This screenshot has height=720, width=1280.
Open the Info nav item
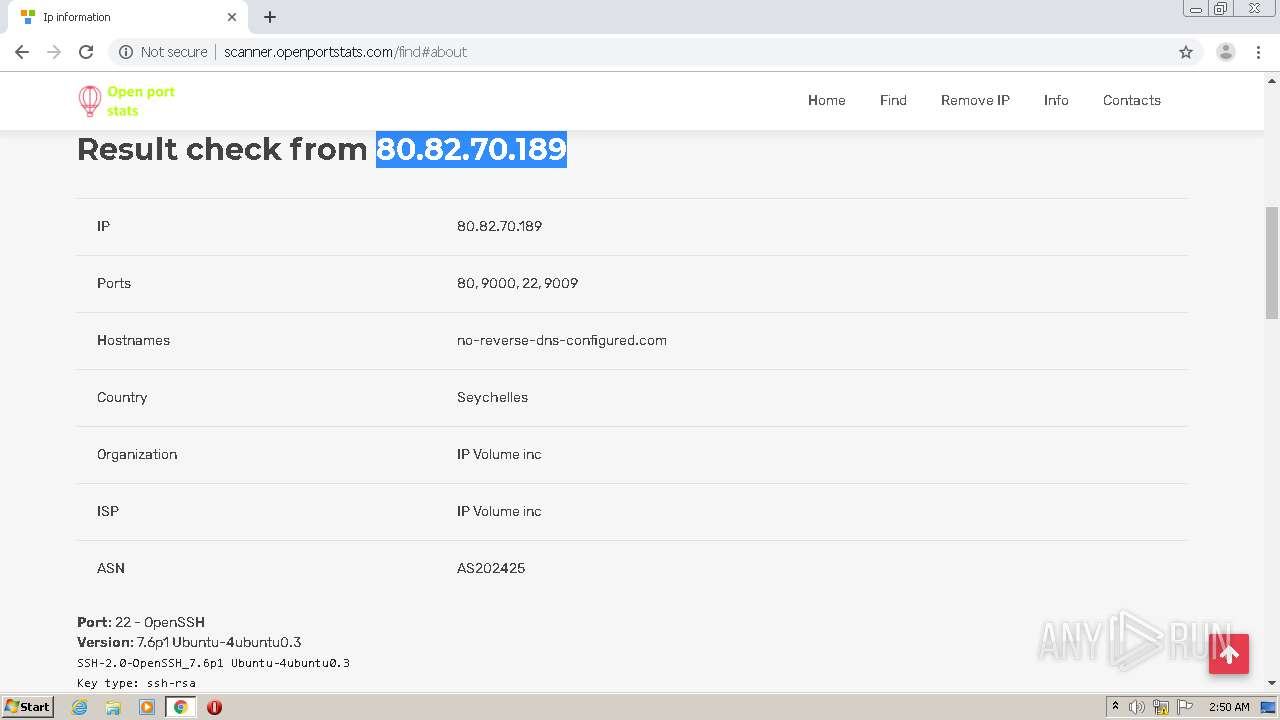point(1056,100)
